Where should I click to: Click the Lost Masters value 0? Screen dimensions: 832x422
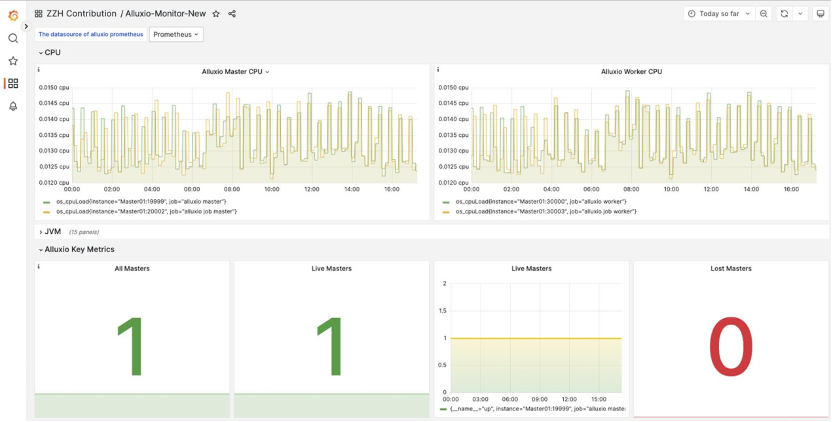coord(731,347)
